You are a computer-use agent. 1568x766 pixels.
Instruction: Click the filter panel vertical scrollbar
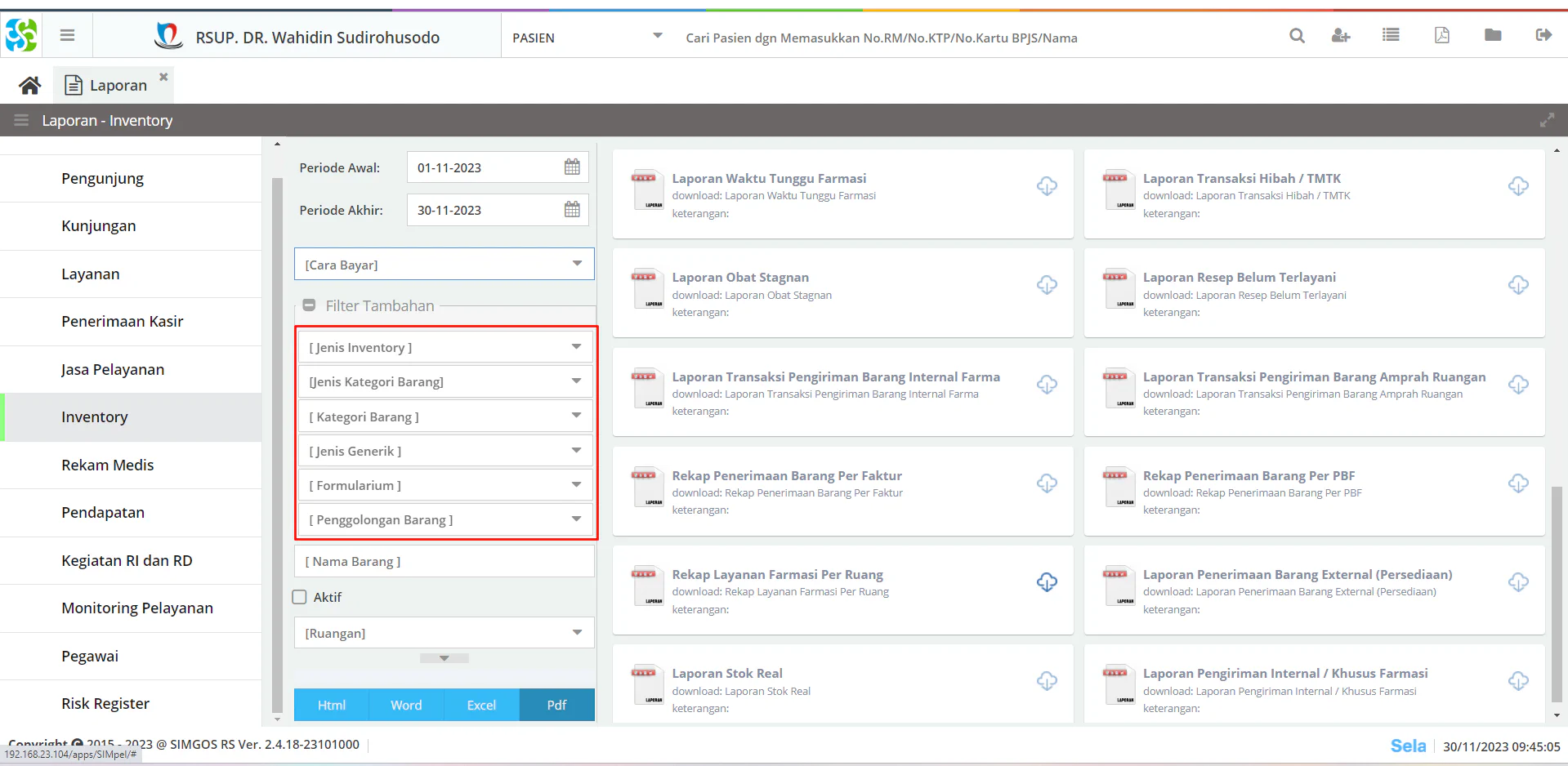coord(277,445)
